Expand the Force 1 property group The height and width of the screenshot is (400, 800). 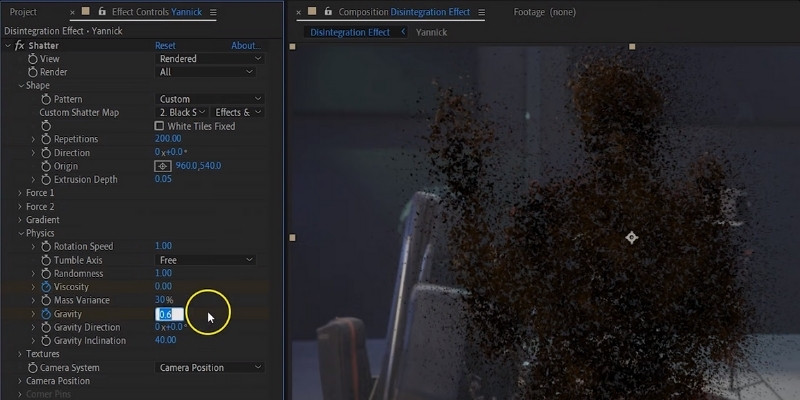pyautogui.click(x=20, y=193)
